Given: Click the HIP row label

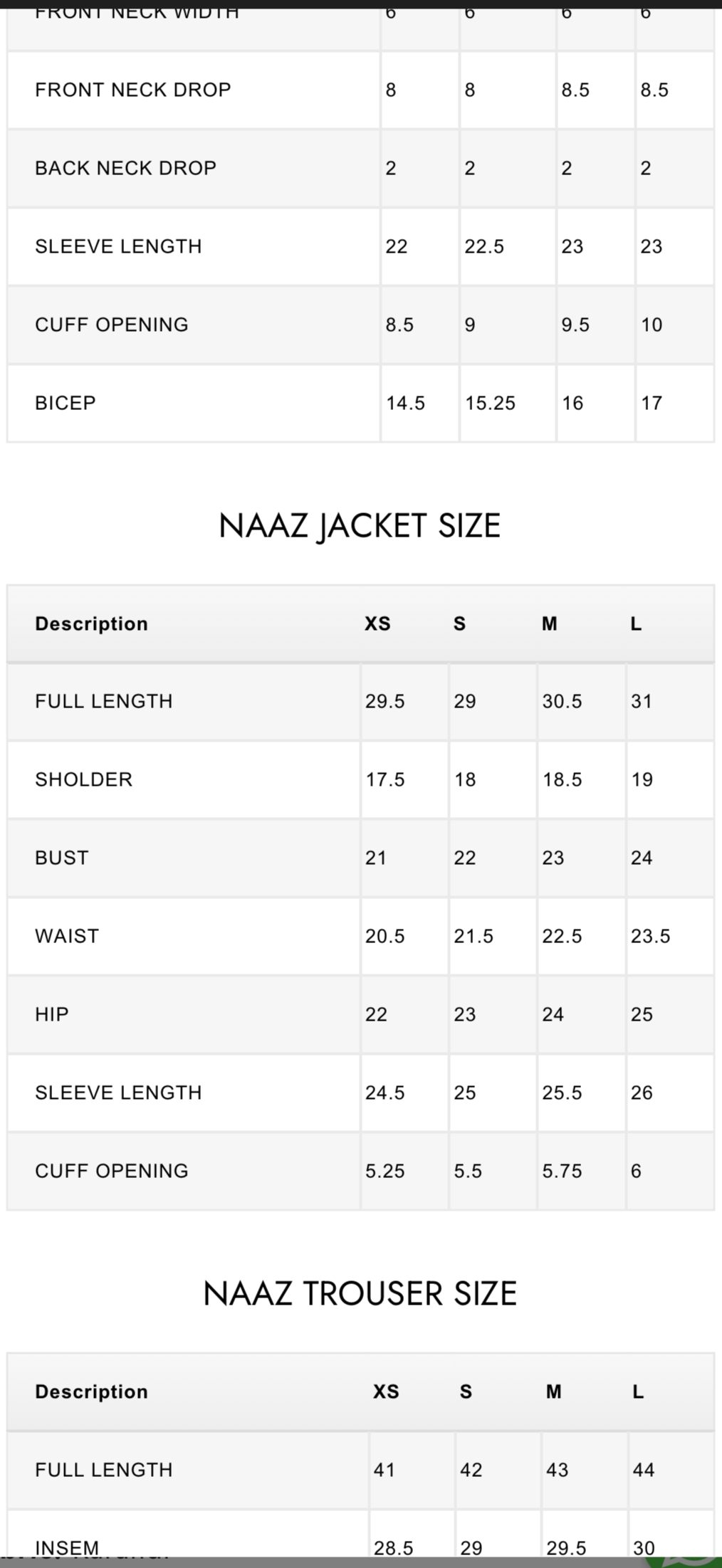Looking at the screenshot, I should click(52, 1014).
